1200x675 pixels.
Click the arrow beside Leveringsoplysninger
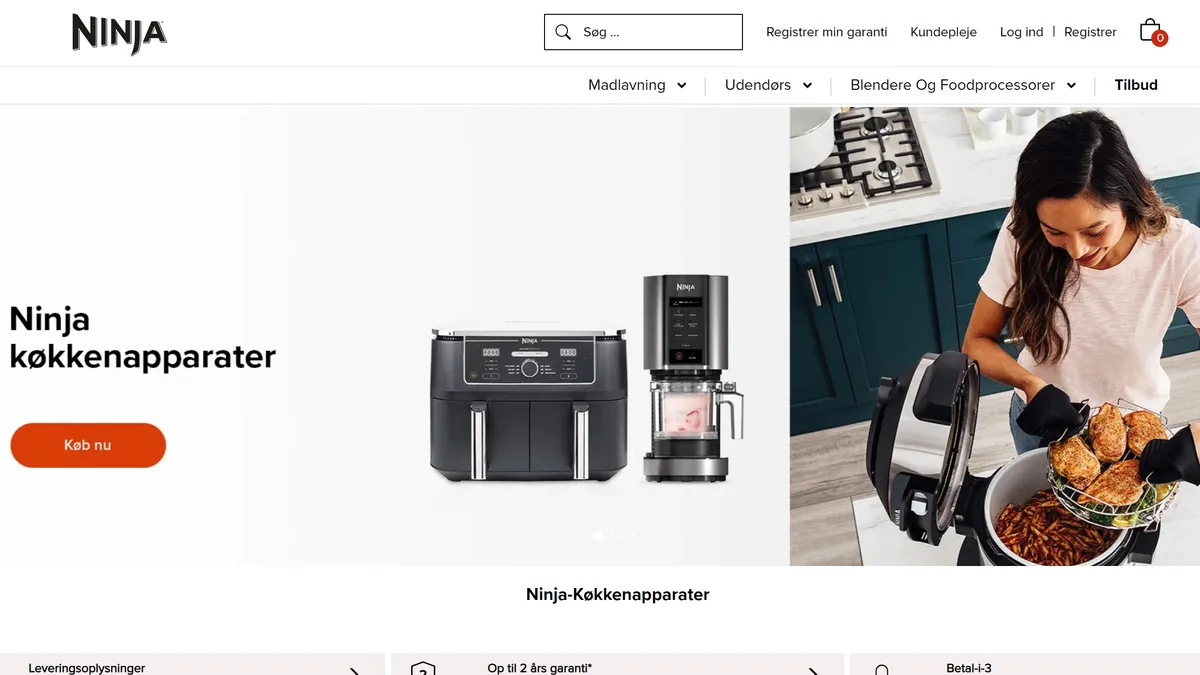pyautogui.click(x=354, y=670)
